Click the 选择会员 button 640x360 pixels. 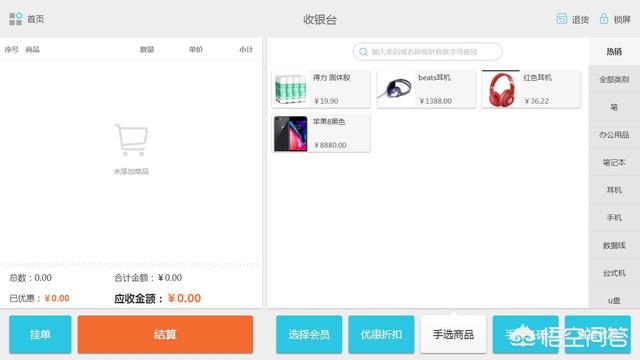309,334
